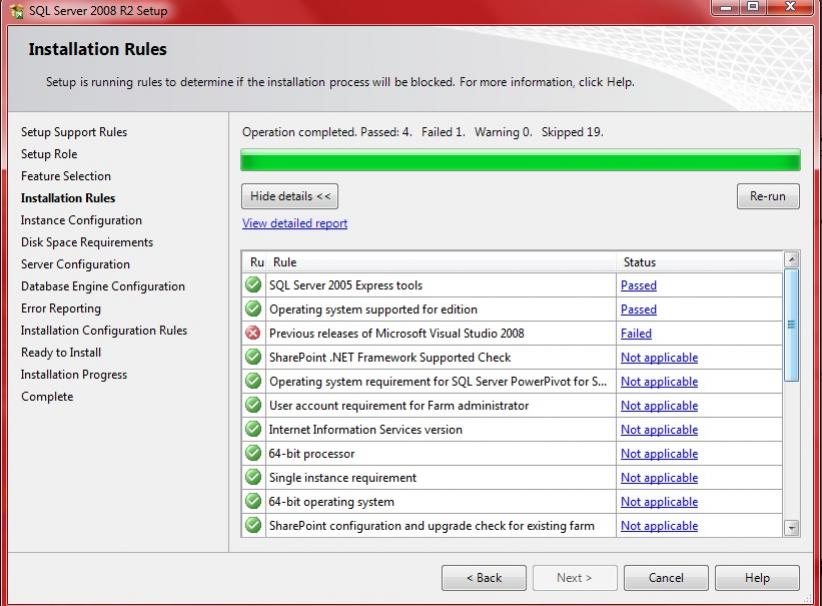Open Passed status for SQL Server 2005 Express tools
Image resolution: width=822 pixels, height=606 pixels.
click(x=639, y=285)
